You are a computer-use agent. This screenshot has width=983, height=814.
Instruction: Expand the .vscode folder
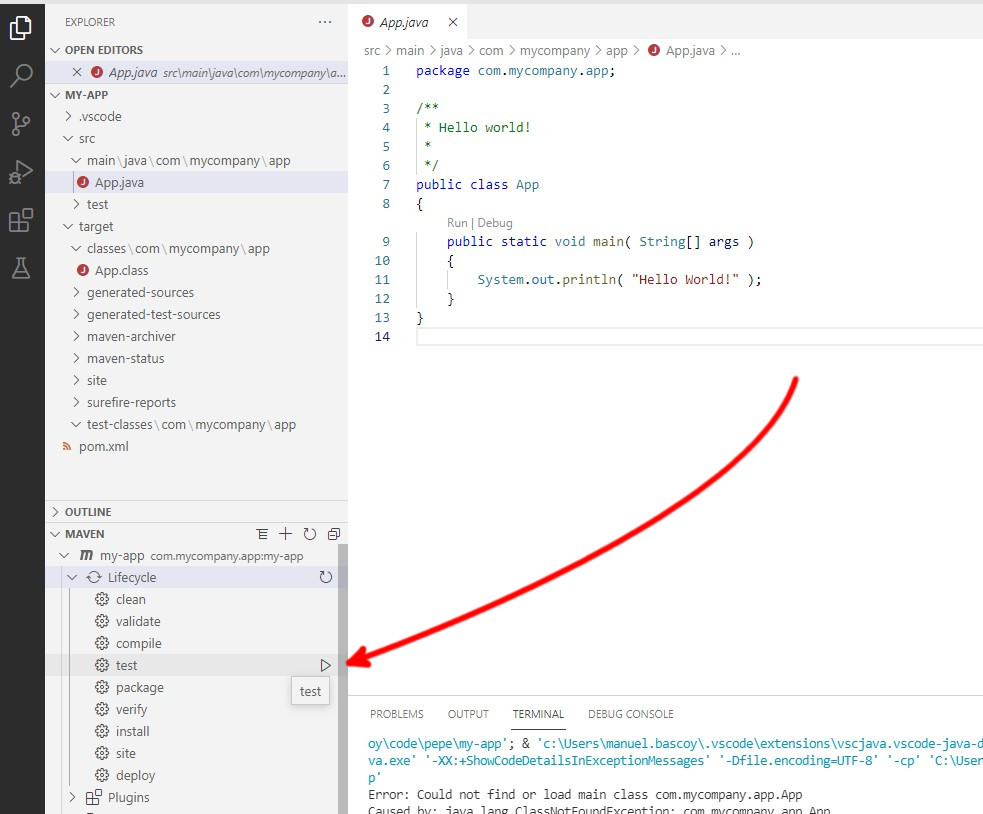click(99, 116)
